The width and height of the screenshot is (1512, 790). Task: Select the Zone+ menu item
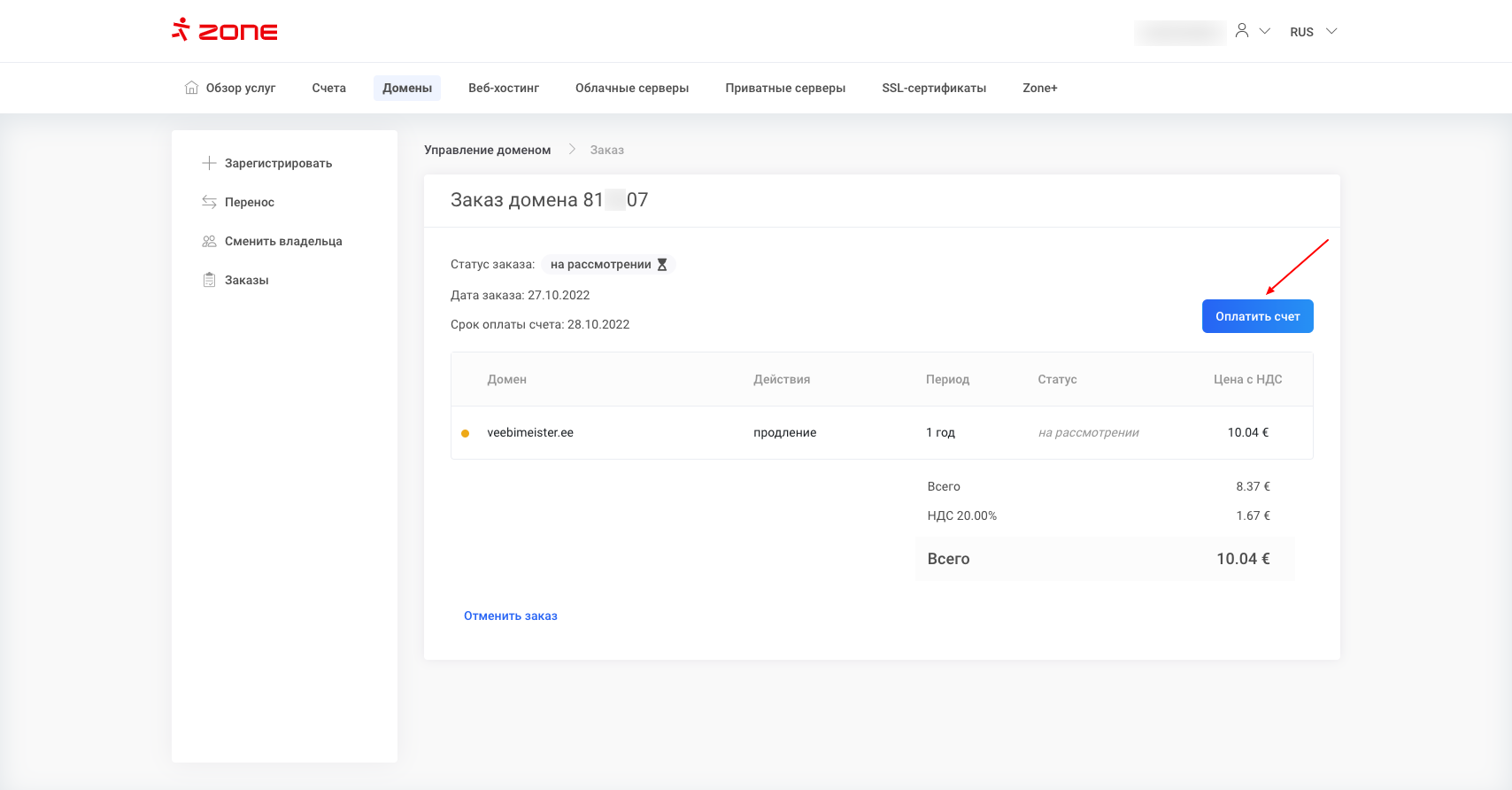click(1040, 88)
